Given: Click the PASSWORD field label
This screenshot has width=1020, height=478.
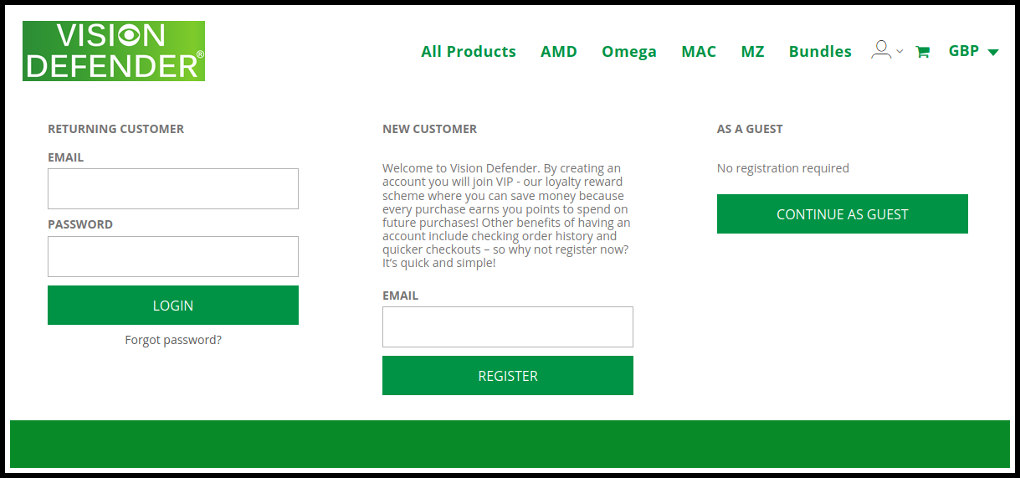Looking at the screenshot, I should 80,225.
